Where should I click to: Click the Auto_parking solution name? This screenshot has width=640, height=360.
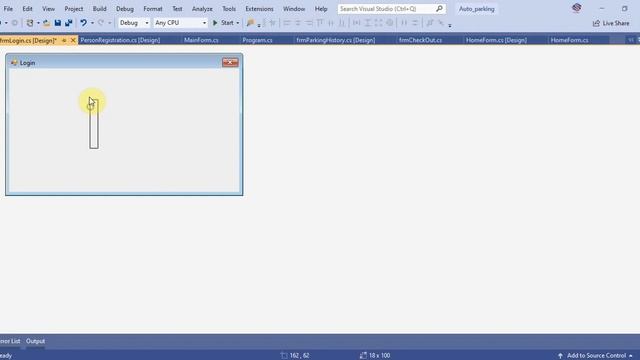[x=476, y=9]
